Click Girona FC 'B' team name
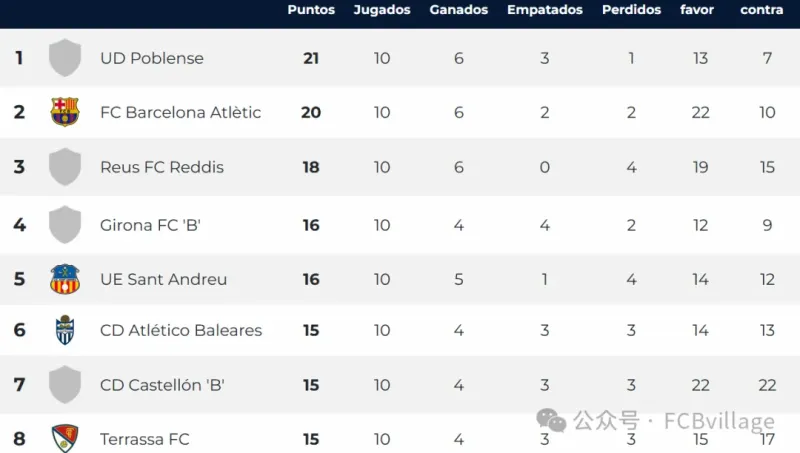This screenshot has width=800, height=453. click(151, 225)
